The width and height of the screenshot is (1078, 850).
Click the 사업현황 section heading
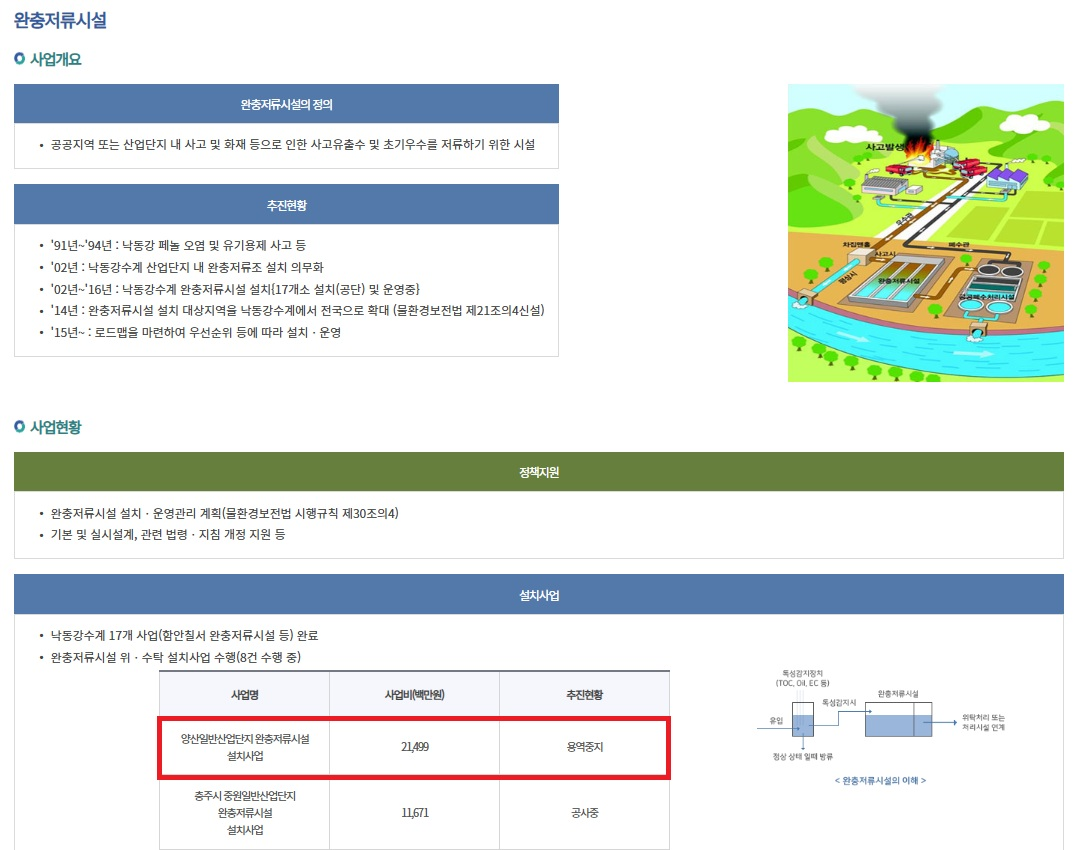coord(56,427)
